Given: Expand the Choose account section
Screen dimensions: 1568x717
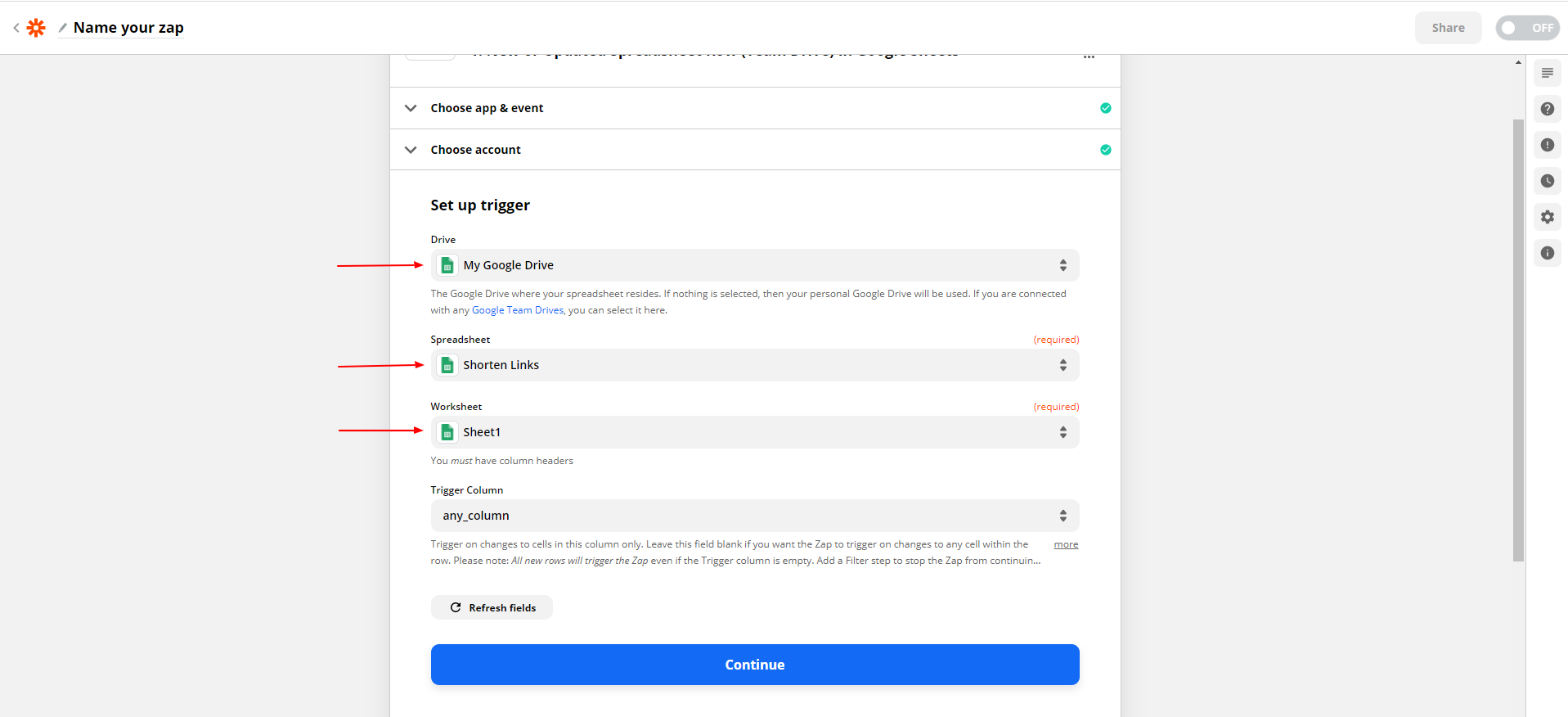Looking at the screenshot, I should [x=475, y=150].
